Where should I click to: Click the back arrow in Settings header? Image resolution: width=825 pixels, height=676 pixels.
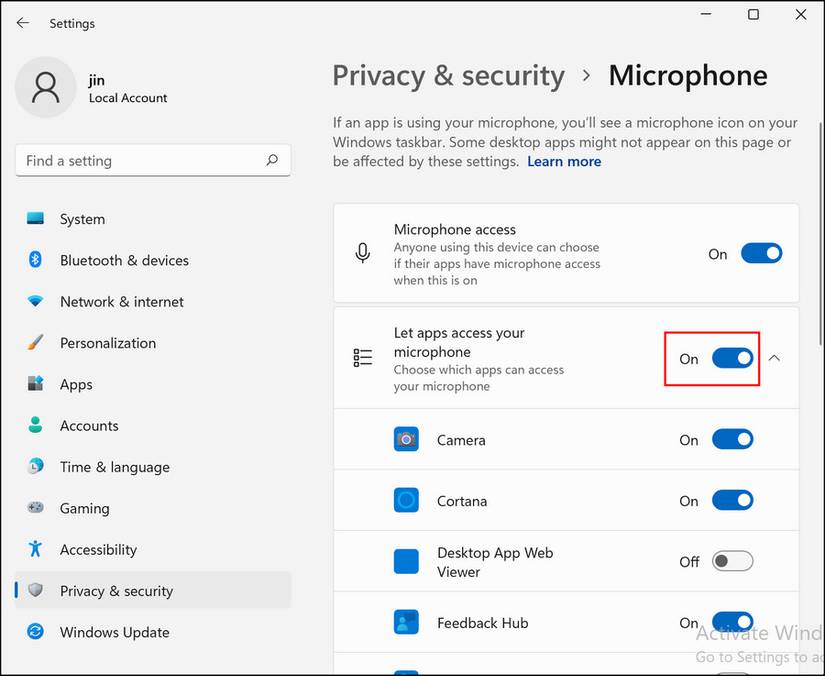click(23, 22)
